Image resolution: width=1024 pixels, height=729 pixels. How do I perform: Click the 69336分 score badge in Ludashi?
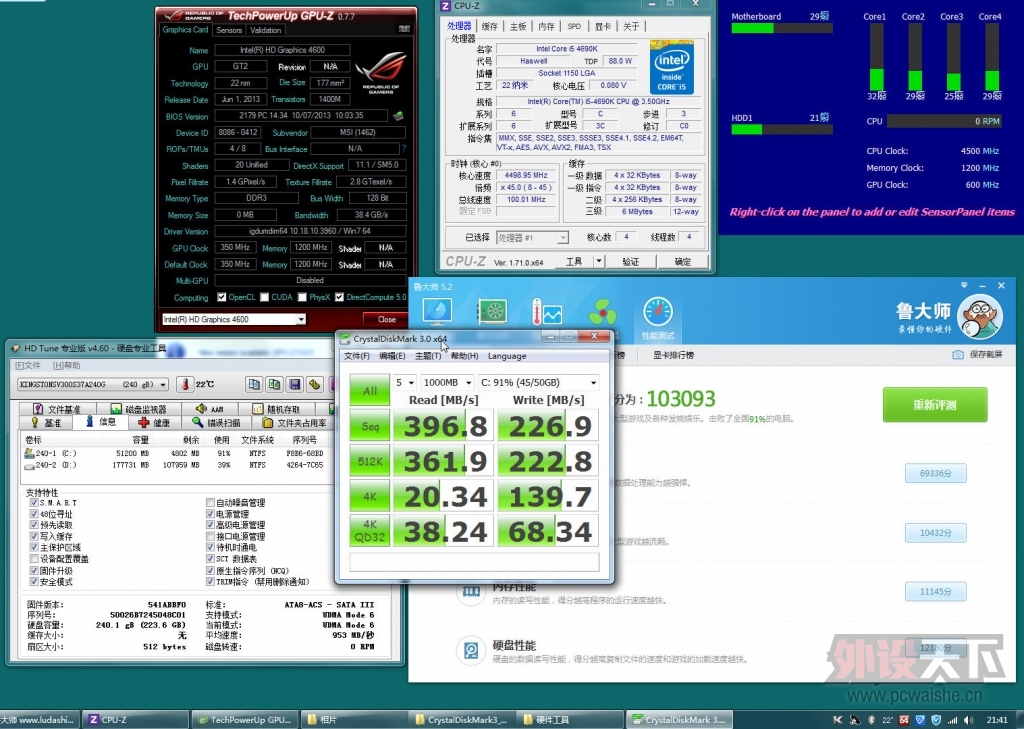935,473
